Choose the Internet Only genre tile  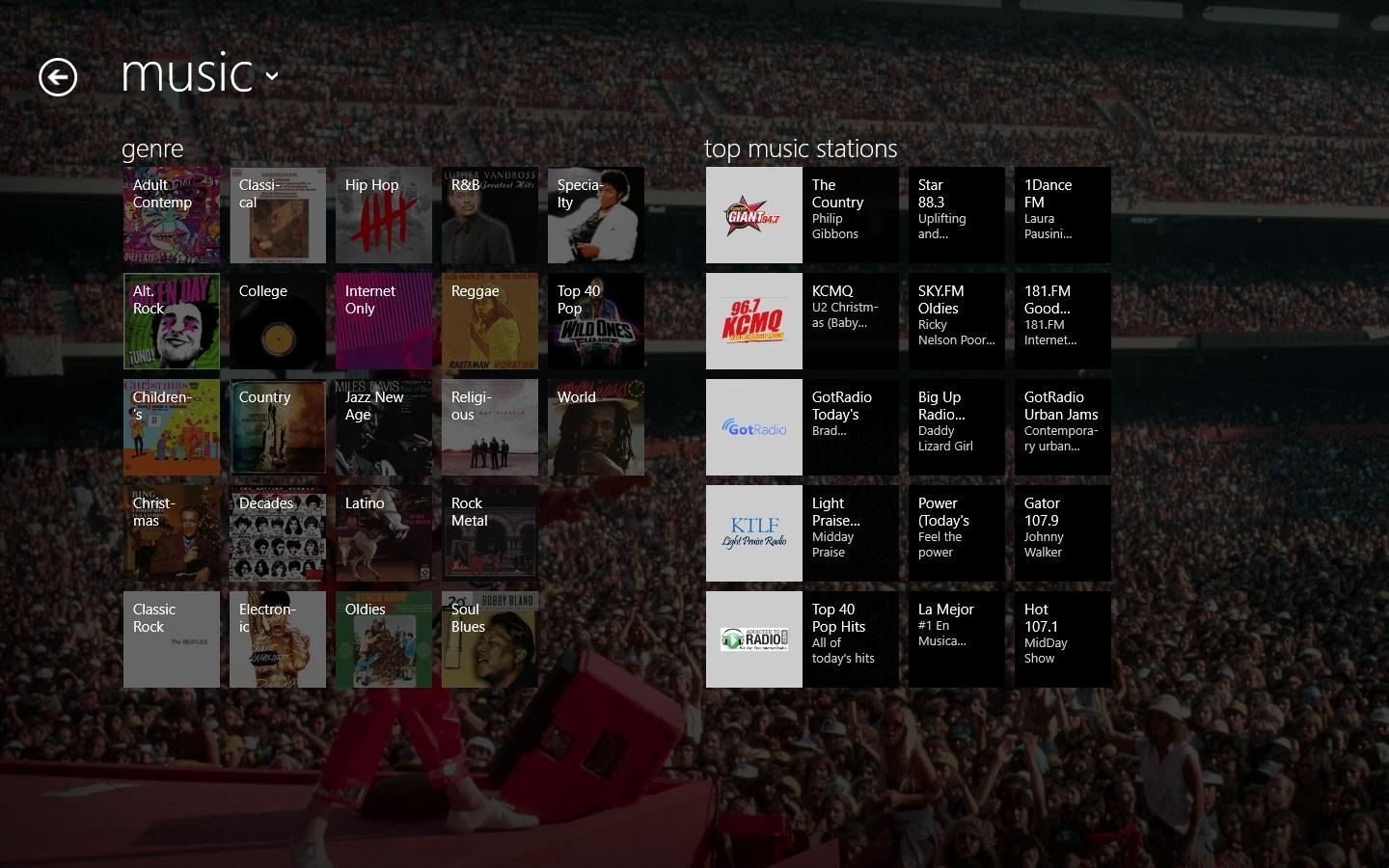(384, 321)
